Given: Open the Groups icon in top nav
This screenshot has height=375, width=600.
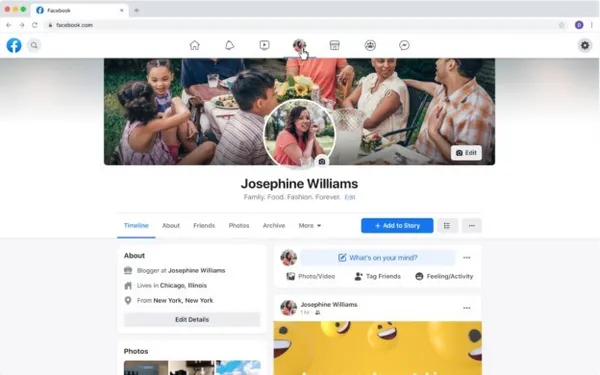Looking at the screenshot, I should click(x=370, y=45).
